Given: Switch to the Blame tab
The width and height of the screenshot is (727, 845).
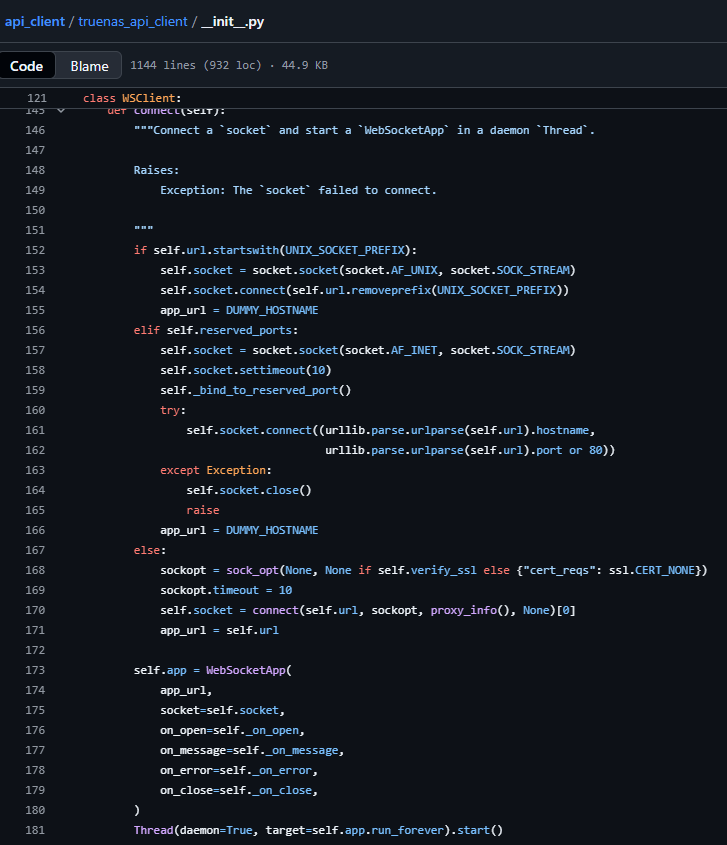Looking at the screenshot, I should point(89,66).
